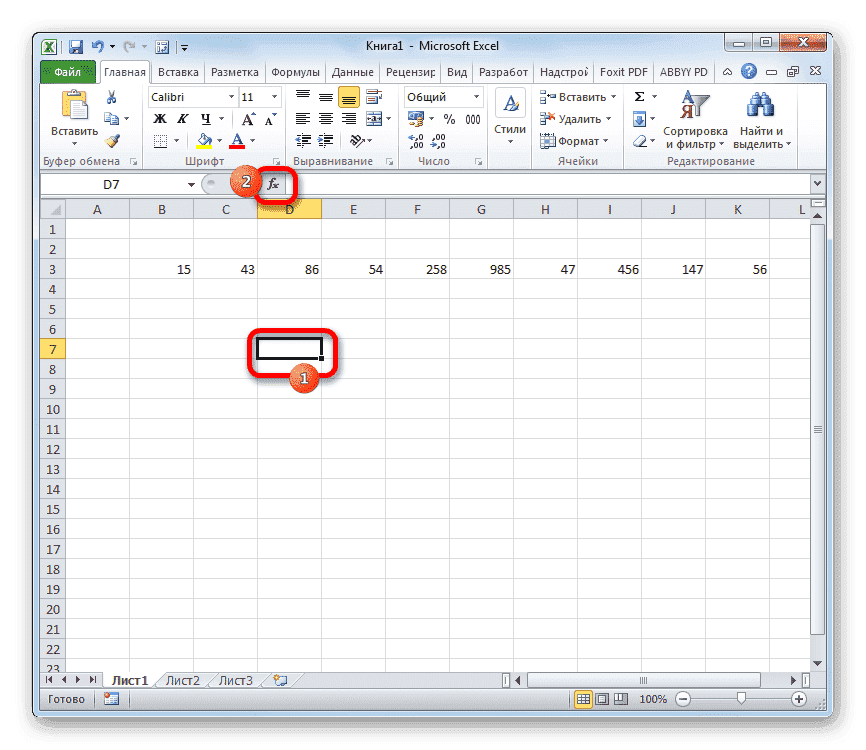
Task: Open the fill color dropdown arrow
Action: click(x=218, y=140)
